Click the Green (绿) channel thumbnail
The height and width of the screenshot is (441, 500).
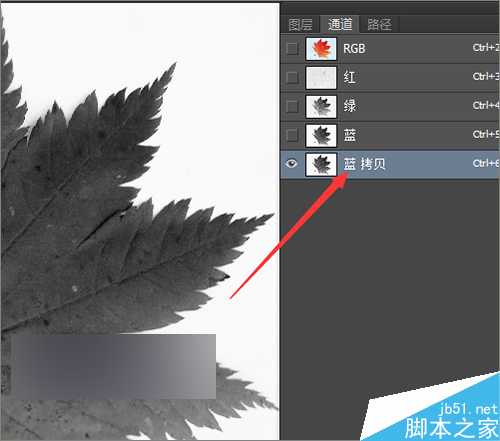(x=321, y=107)
